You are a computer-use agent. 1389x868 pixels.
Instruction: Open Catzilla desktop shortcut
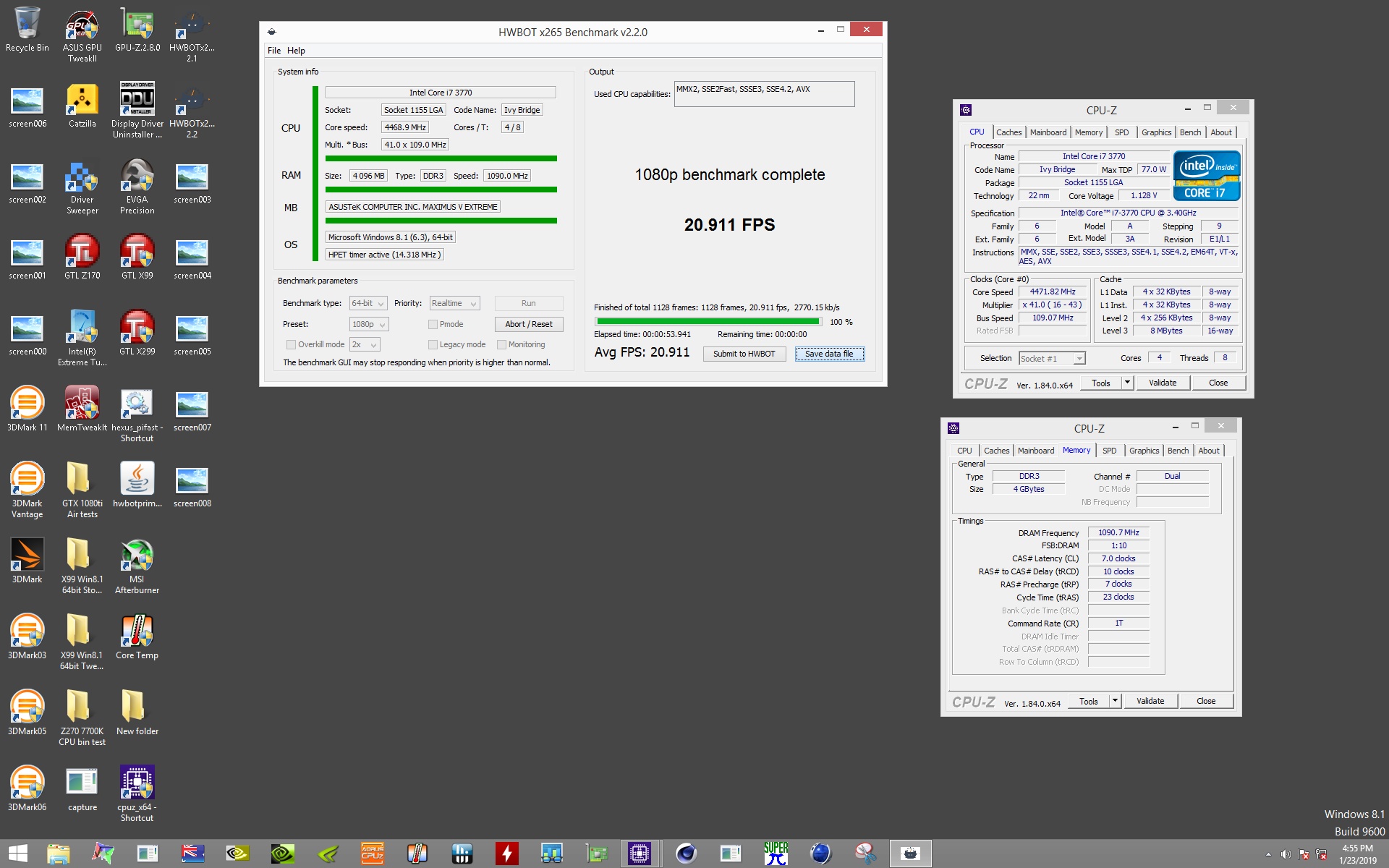tap(82, 106)
